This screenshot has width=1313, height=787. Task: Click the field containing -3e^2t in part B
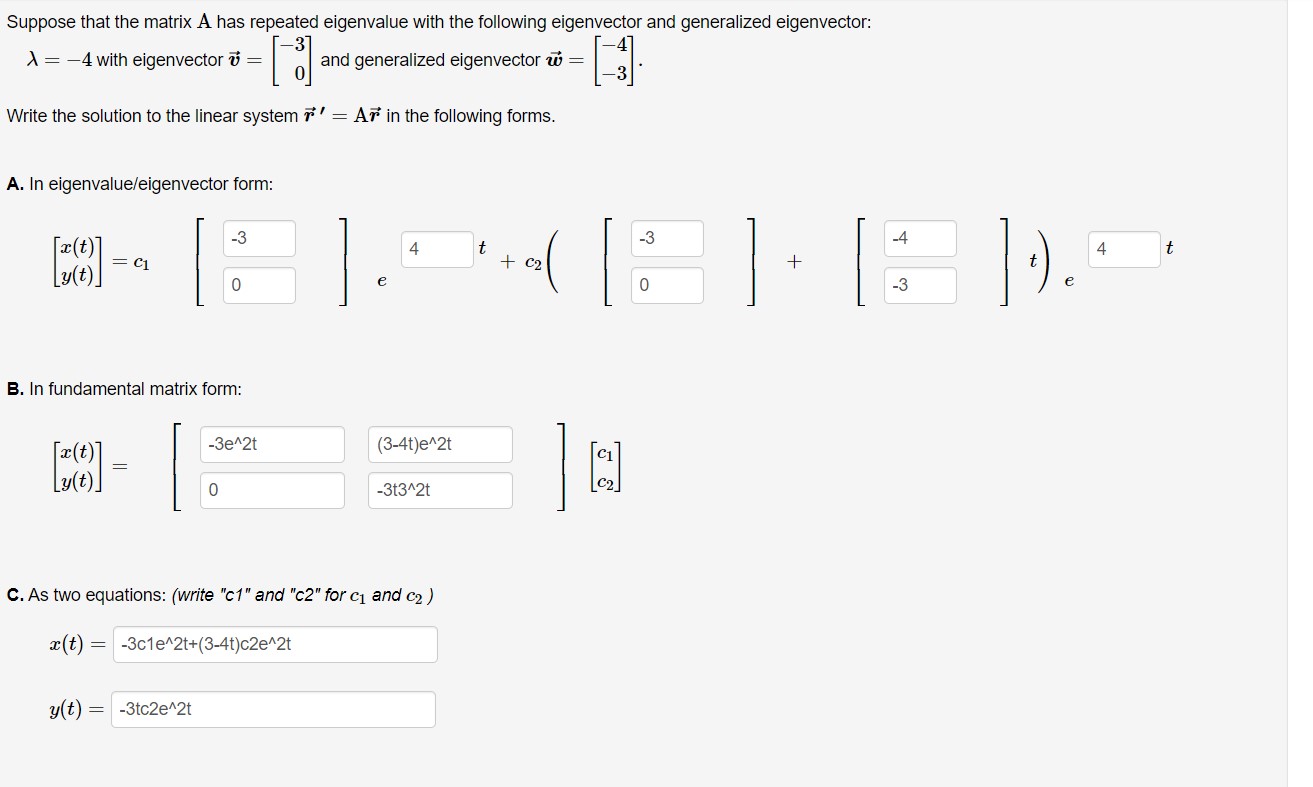coord(272,443)
